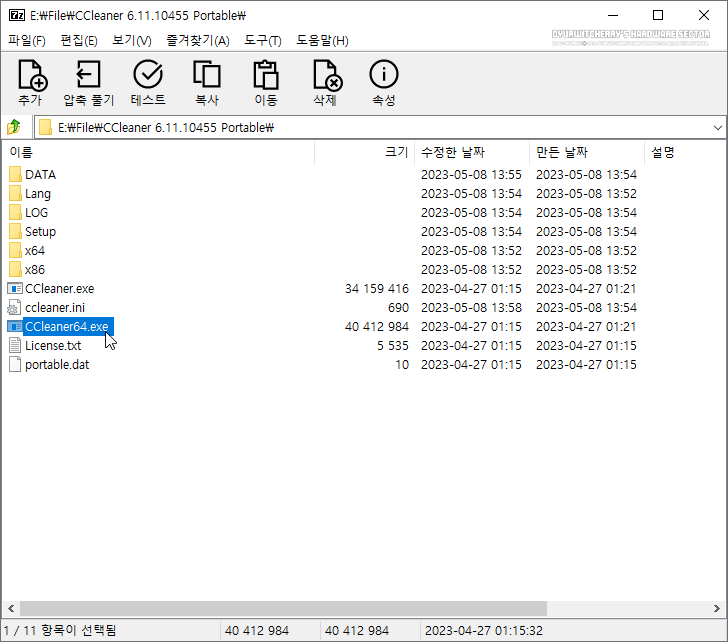Select the highlighted CCleaner64.exe file name
The image size is (728, 642).
click(67, 327)
